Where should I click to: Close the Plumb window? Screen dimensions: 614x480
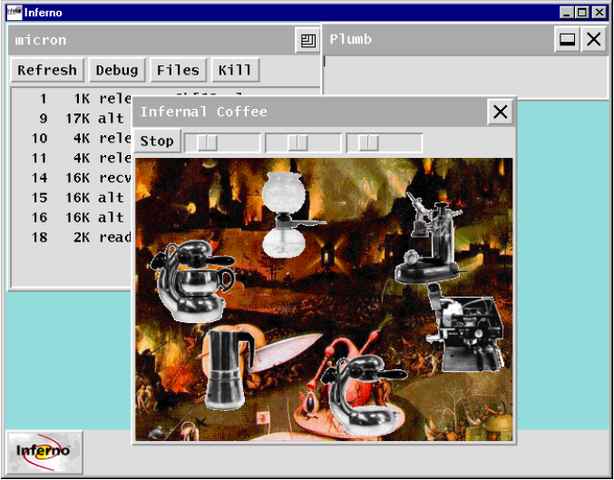594,39
